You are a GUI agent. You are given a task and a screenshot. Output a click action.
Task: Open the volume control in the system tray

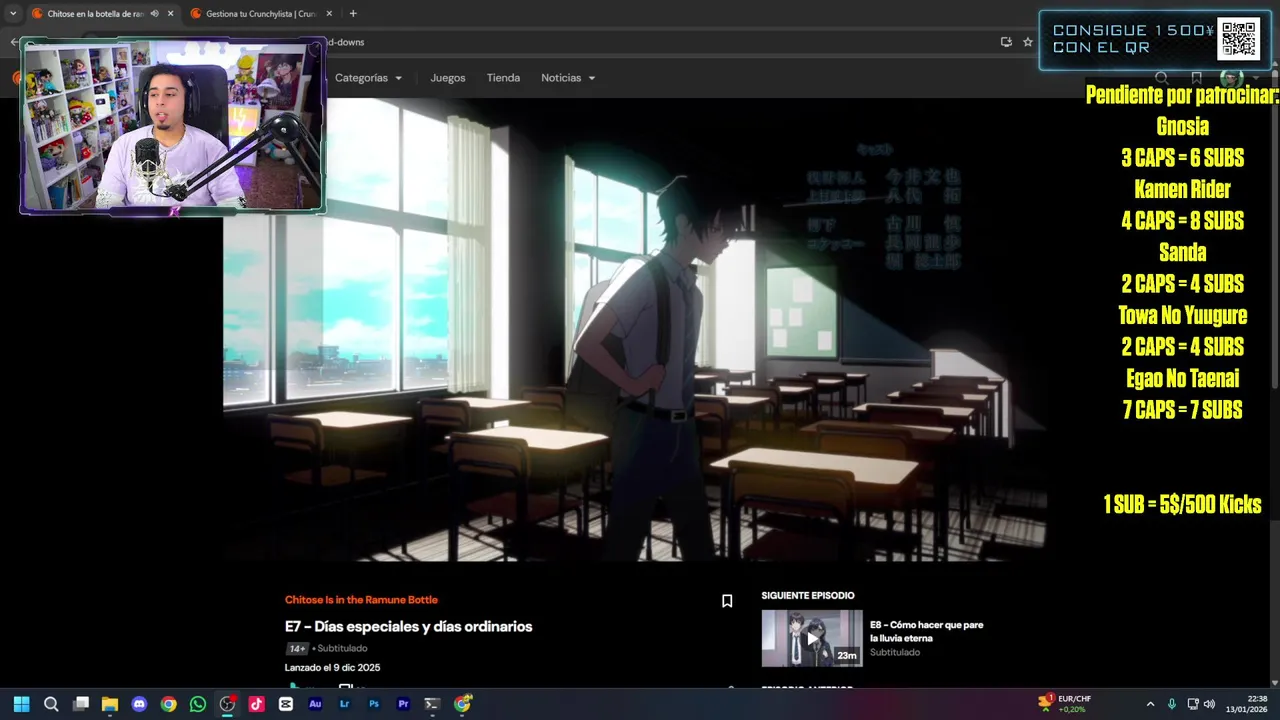click(1209, 704)
